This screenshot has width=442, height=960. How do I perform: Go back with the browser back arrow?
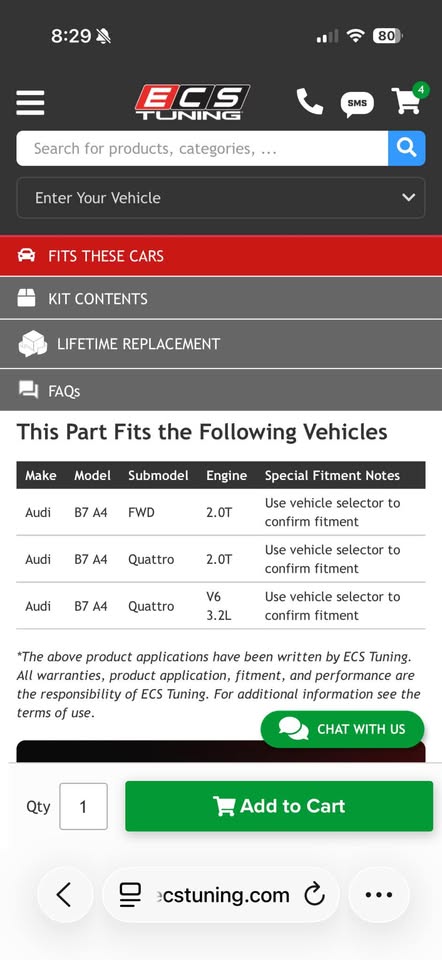click(x=65, y=895)
